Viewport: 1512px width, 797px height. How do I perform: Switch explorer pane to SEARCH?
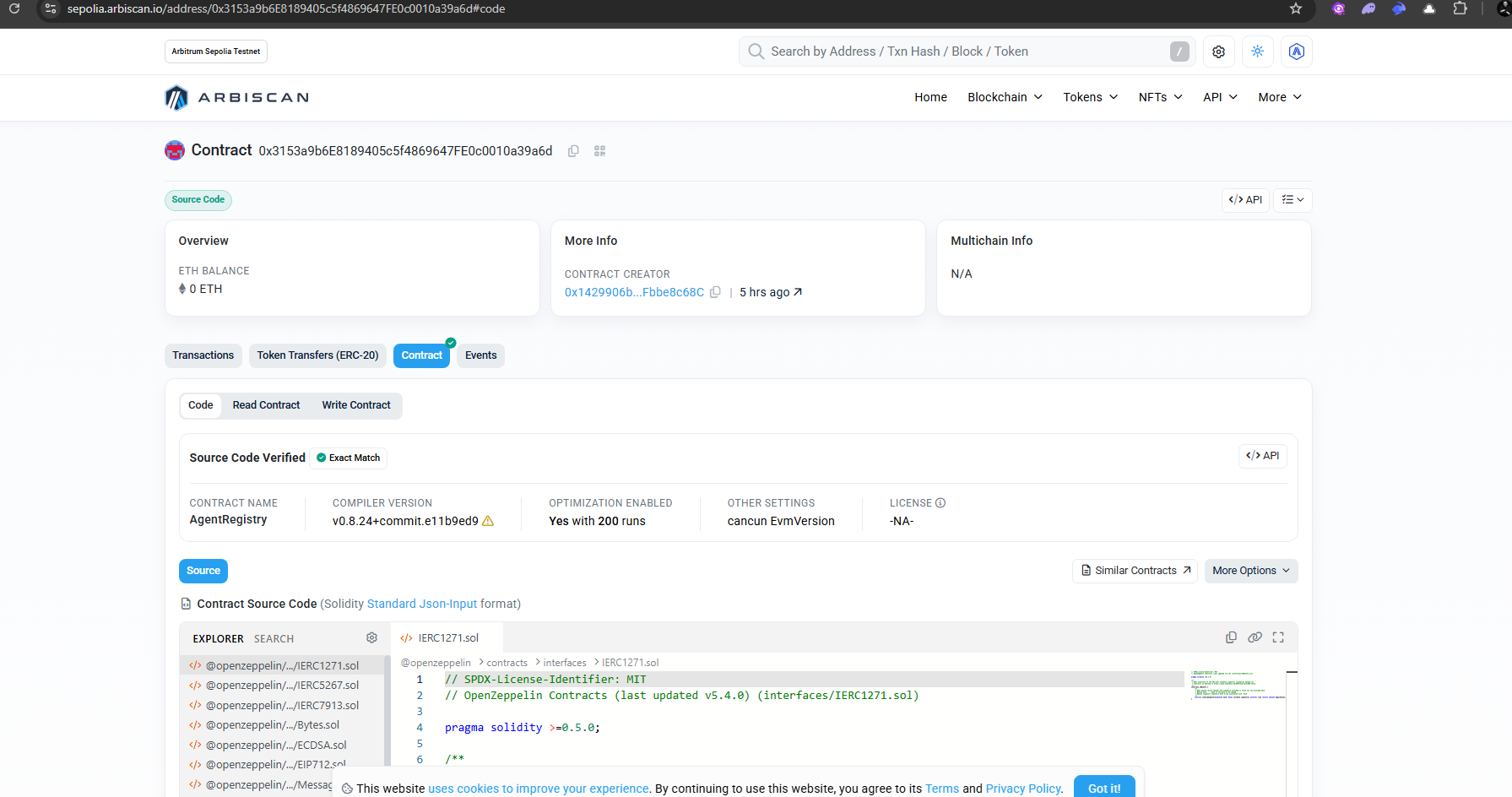(x=274, y=639)
